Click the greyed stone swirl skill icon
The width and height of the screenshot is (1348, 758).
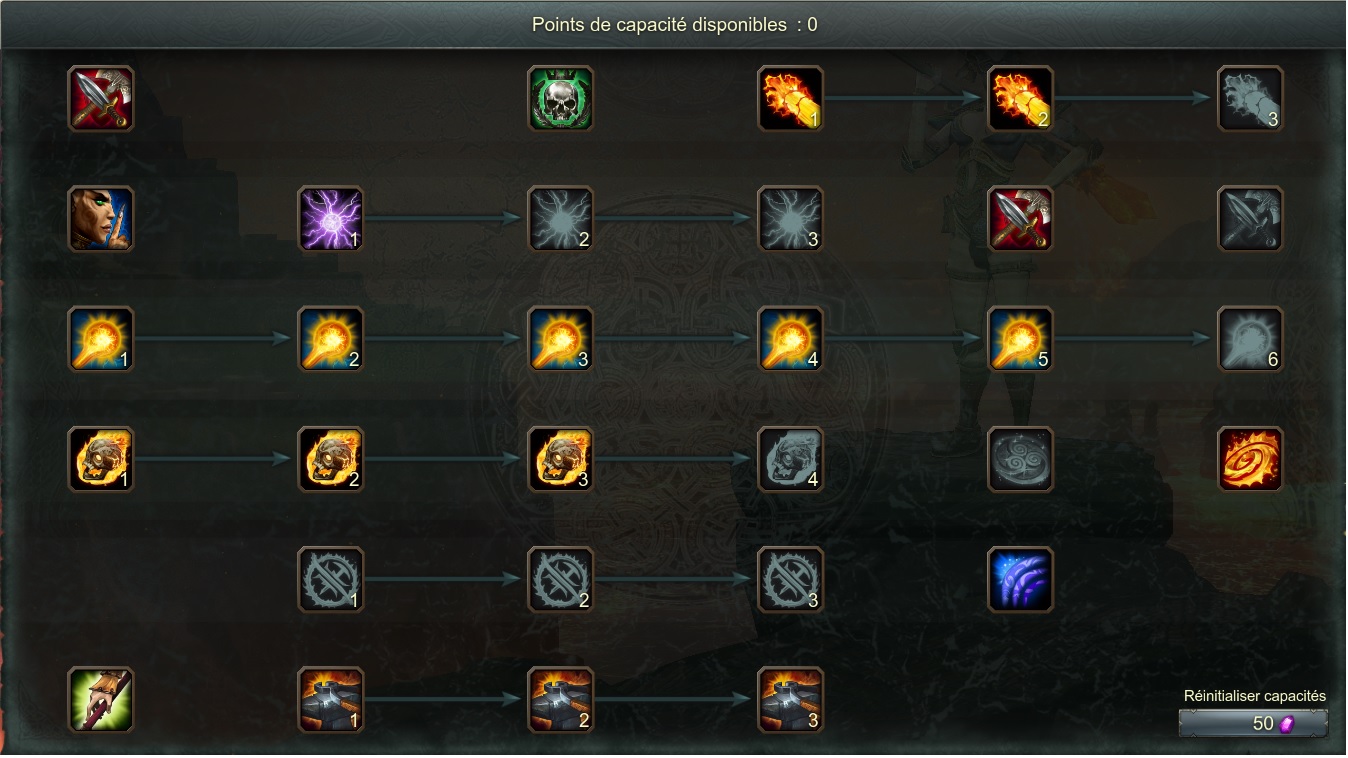pyautogui.click(x=1020, y=459)
